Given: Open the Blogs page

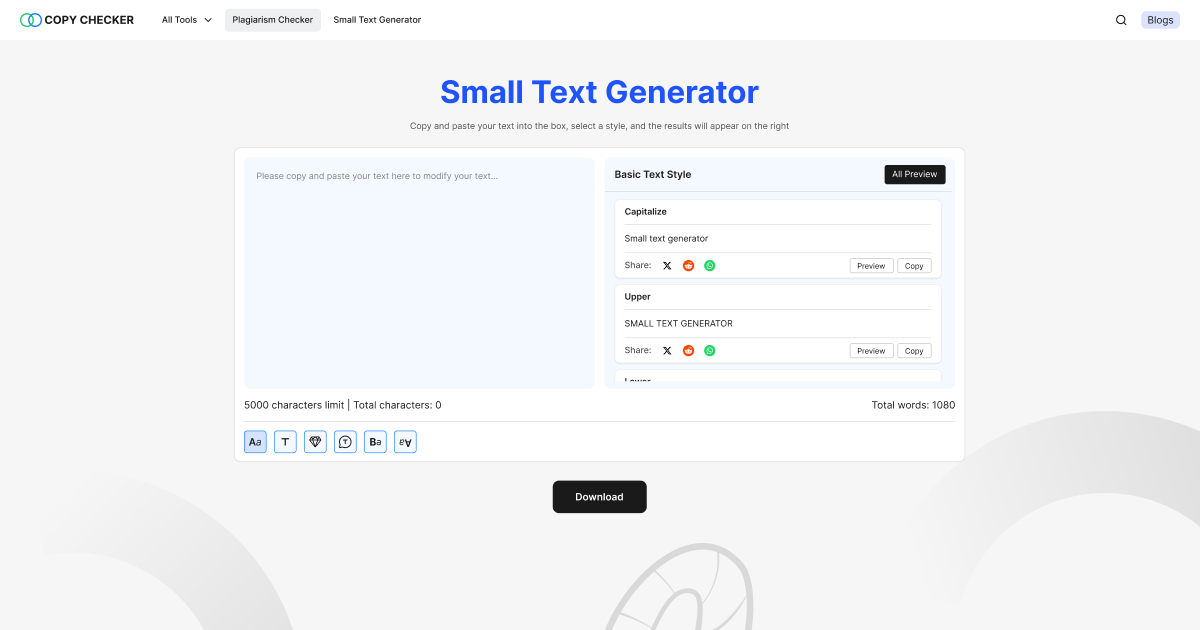Looking at the screenshot, I should 1160,19.
